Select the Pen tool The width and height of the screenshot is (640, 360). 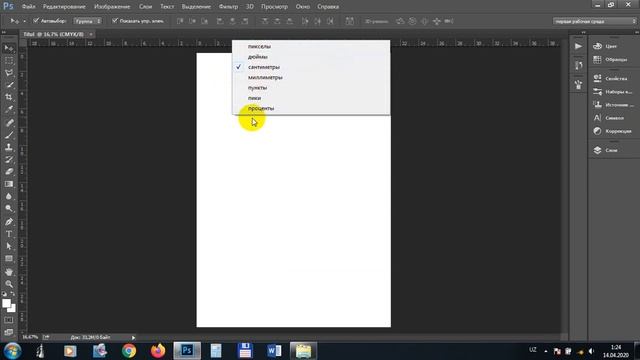coord(9,222)
